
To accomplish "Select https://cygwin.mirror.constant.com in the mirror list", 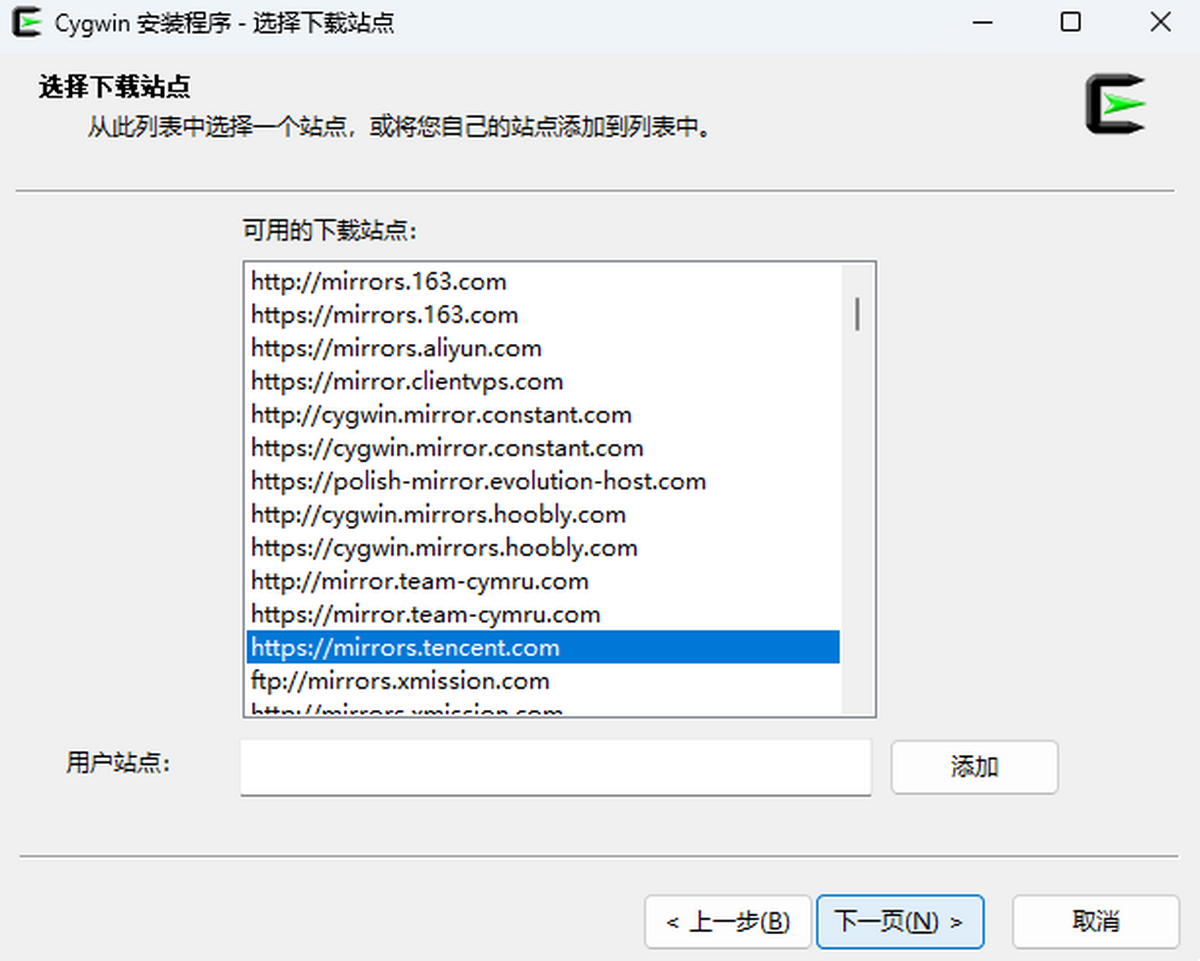I will (543, 448).
